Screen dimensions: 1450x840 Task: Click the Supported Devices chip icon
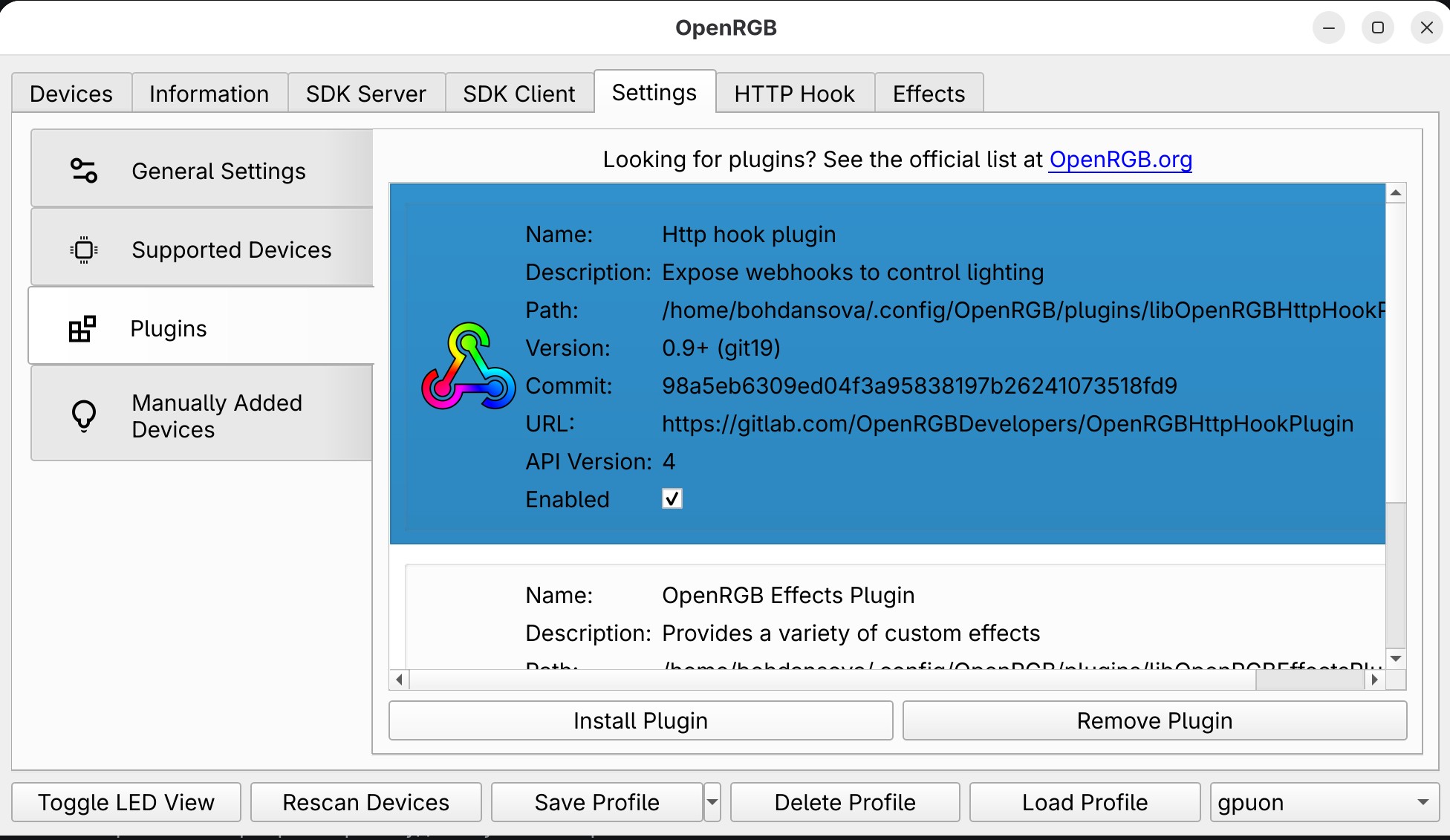84,250
